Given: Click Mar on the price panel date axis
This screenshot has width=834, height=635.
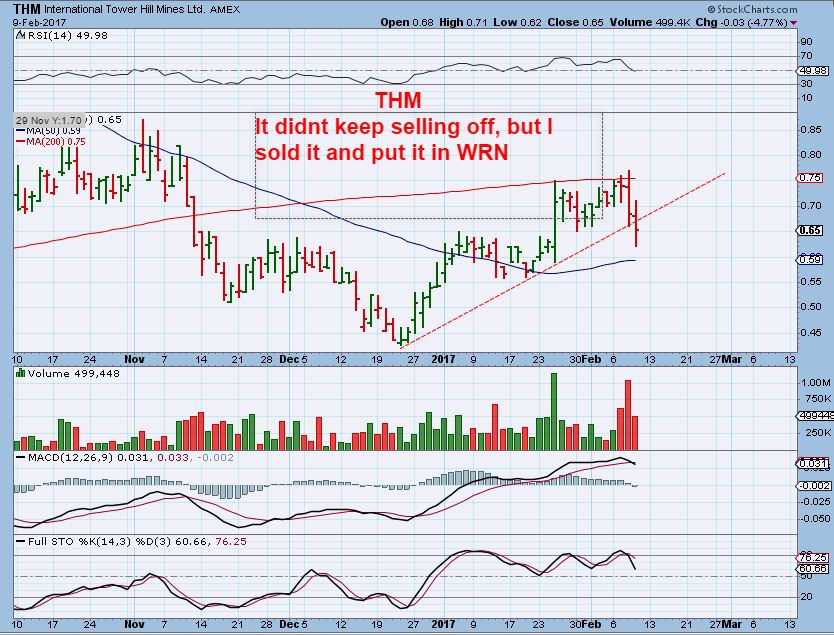Looking at the screenshot, I should pos(732,359).
